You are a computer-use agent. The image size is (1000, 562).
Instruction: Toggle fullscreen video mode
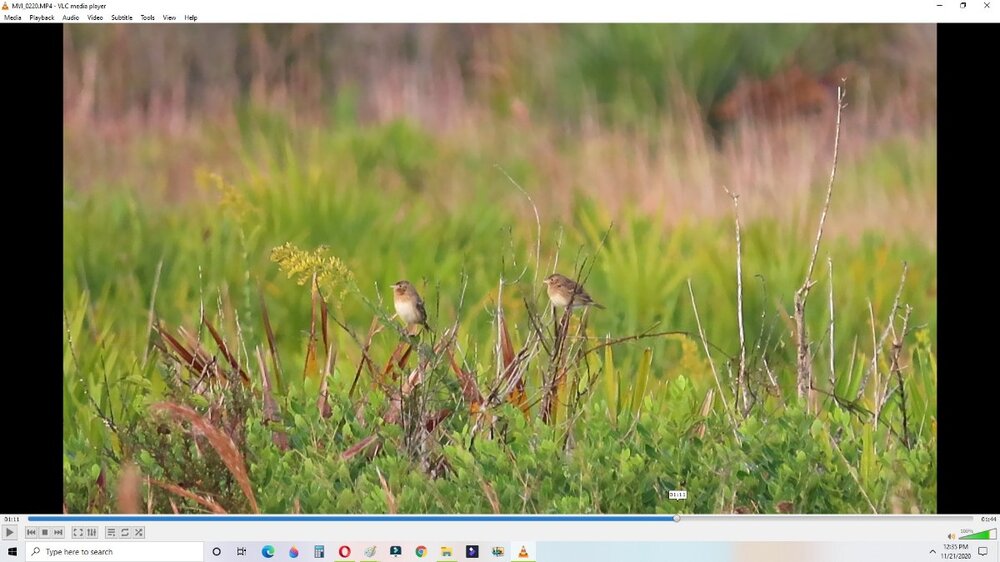(x=78, y=532)
